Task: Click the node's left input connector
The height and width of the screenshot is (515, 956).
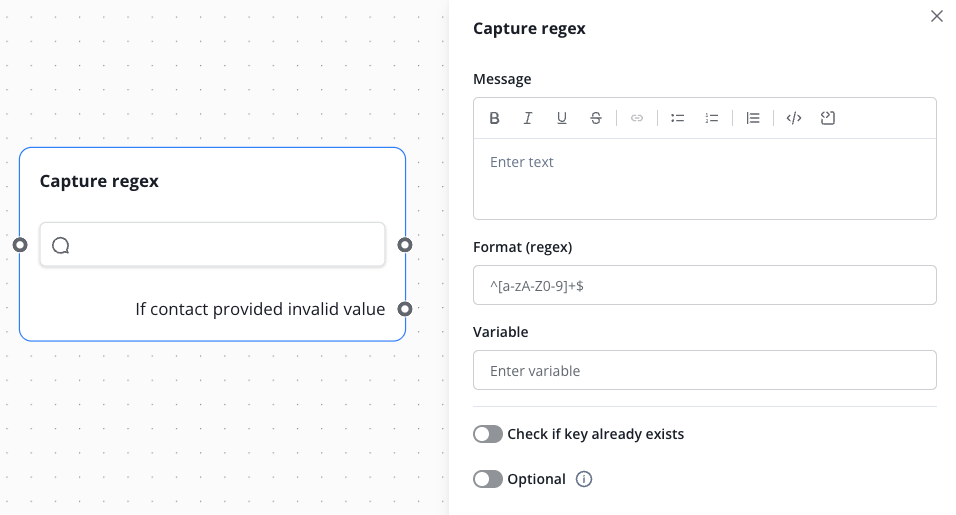Action: 19,245
